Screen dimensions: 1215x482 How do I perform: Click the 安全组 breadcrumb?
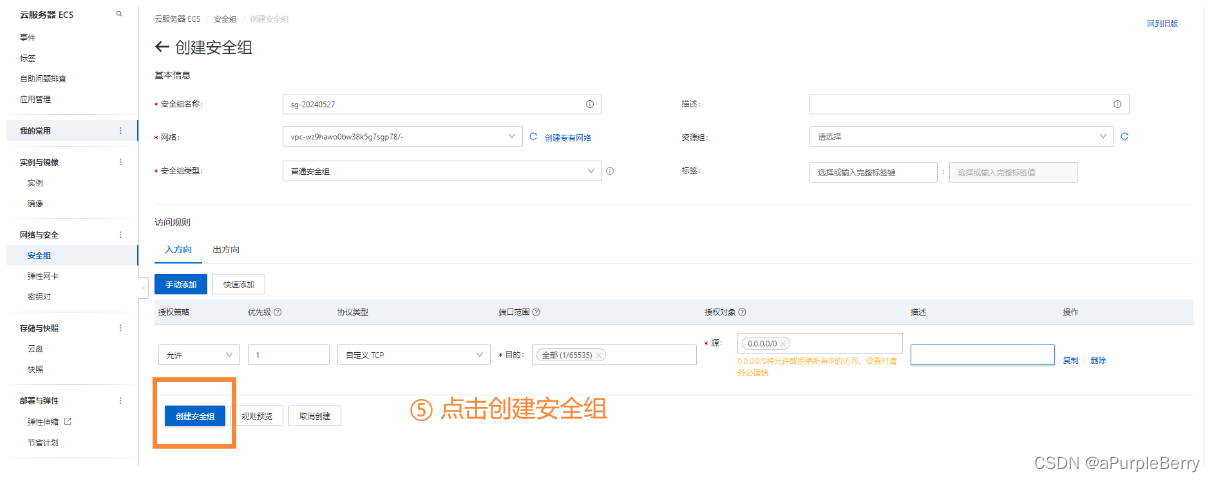coord(224,19)
